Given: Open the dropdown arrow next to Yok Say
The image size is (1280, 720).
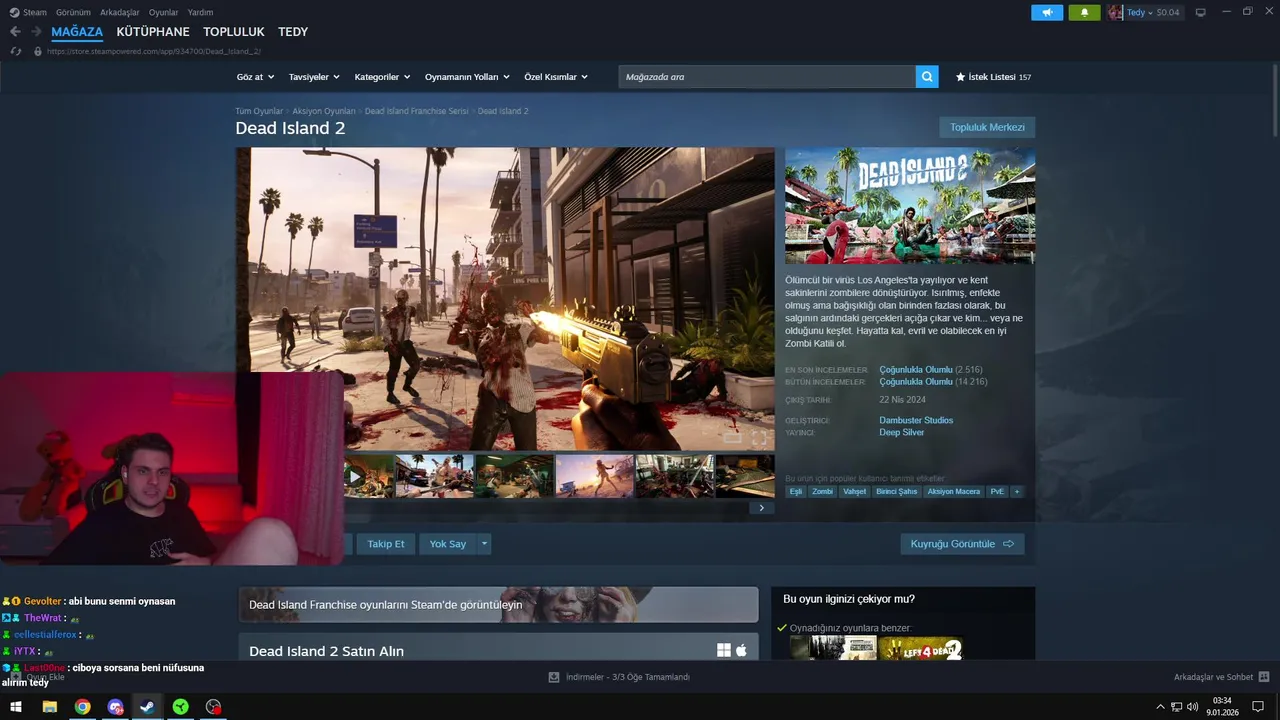Looking at the screenshot, I should coord(484,544).
